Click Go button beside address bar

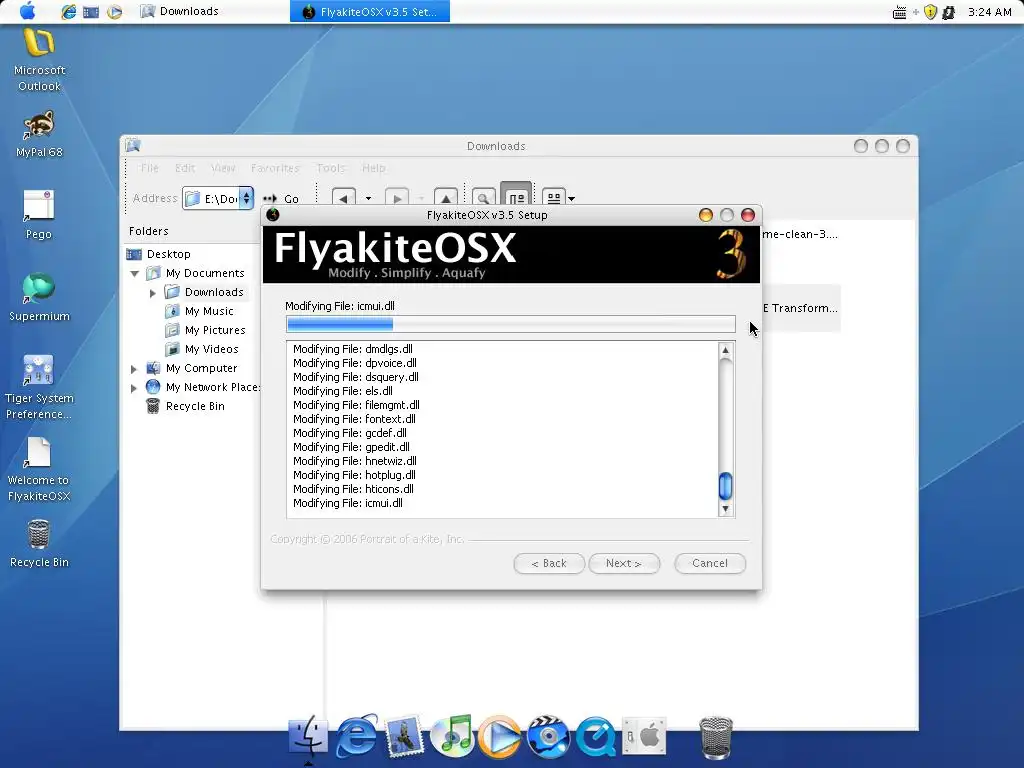pos(281,199)
